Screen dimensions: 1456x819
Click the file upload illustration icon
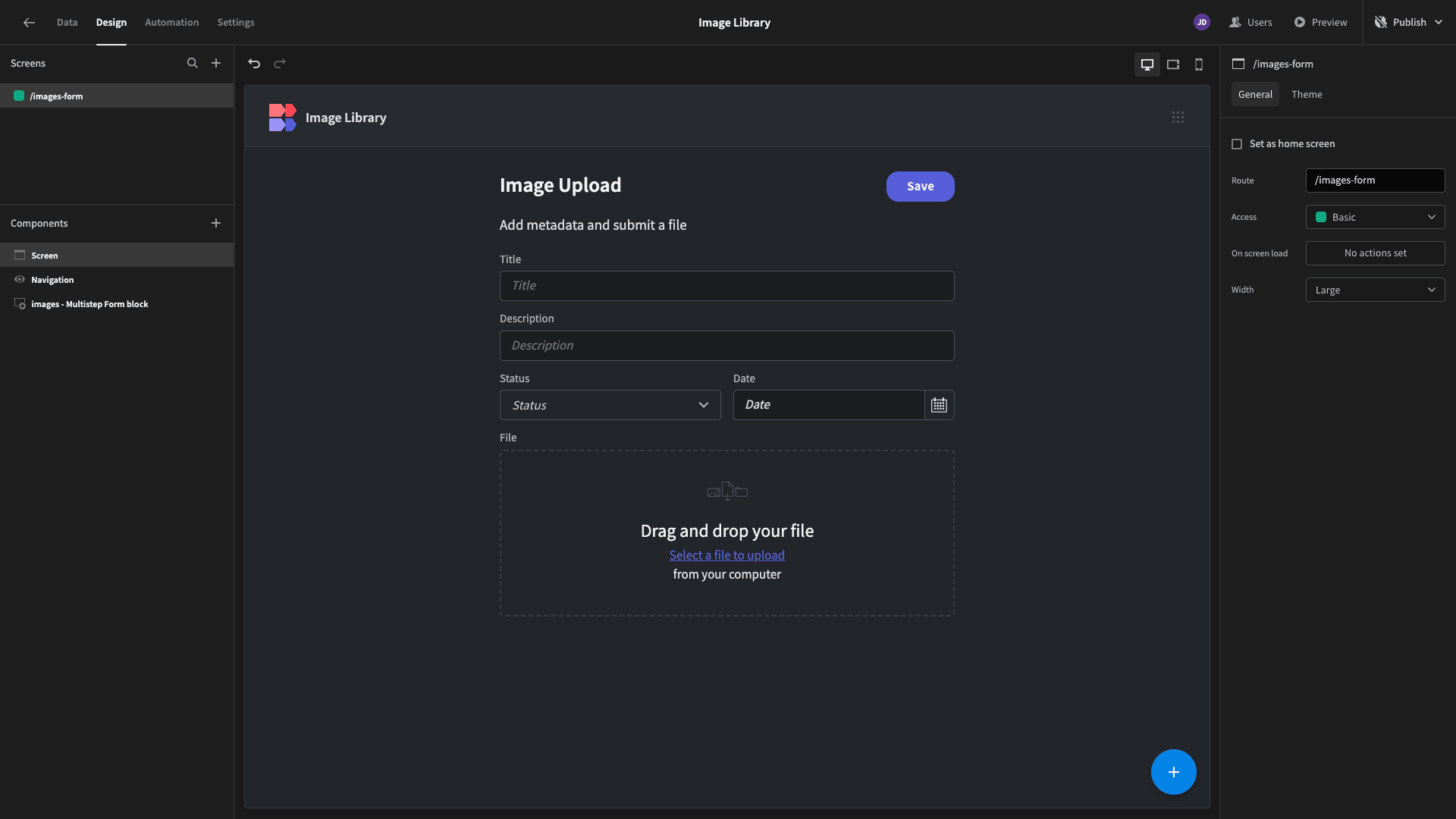point(727,491)
